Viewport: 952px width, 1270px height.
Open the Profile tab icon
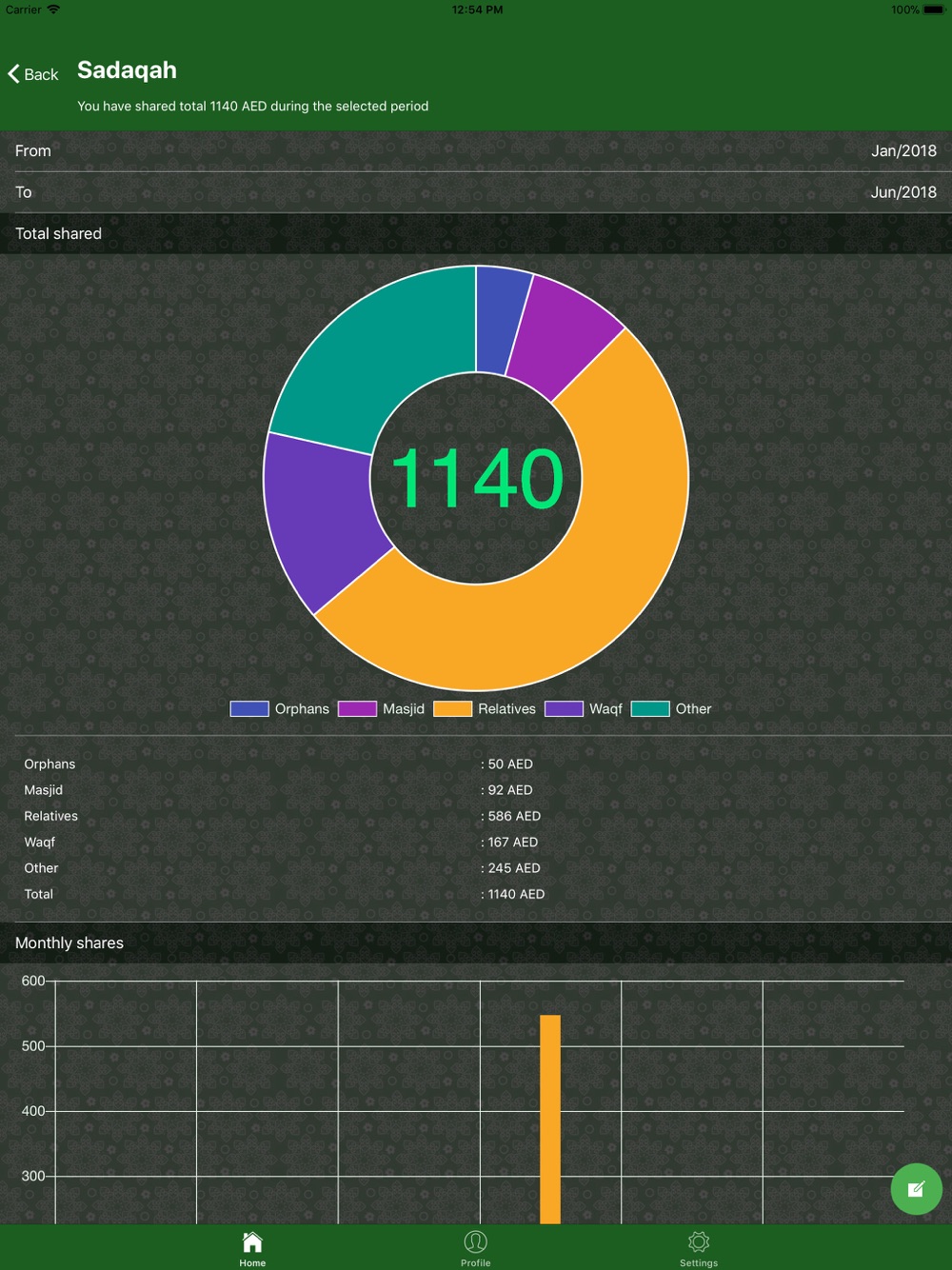(475, 1241)
